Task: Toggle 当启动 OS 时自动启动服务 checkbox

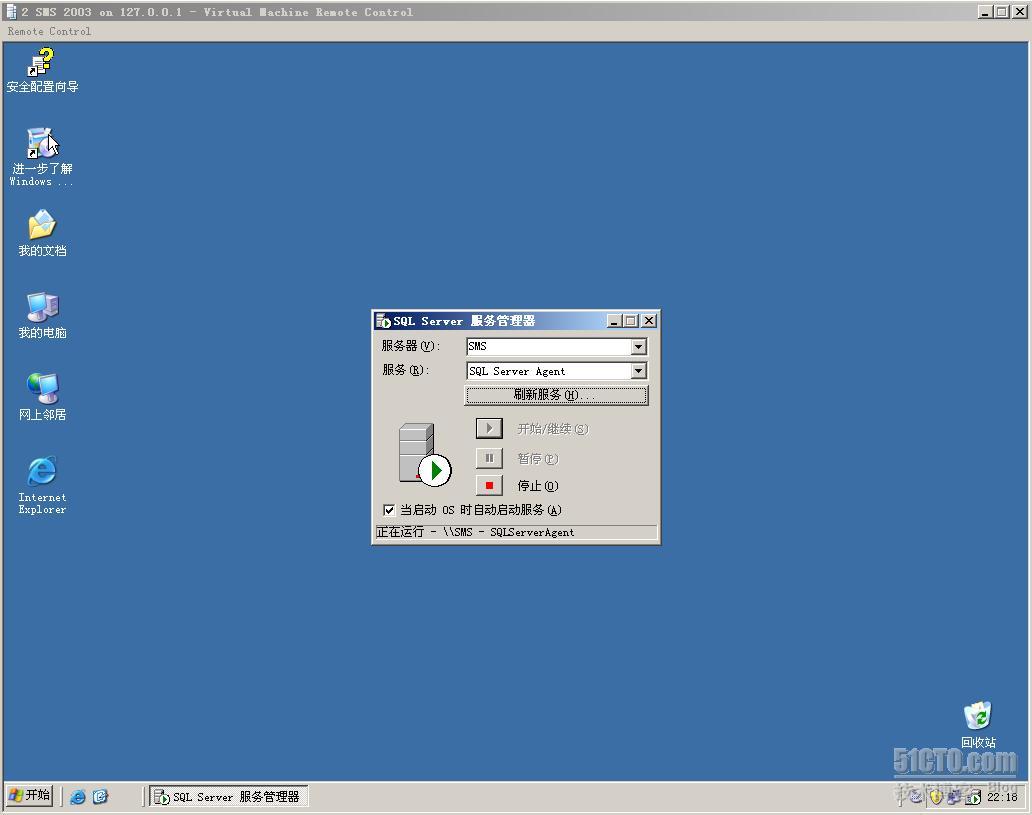Action: 389,510
